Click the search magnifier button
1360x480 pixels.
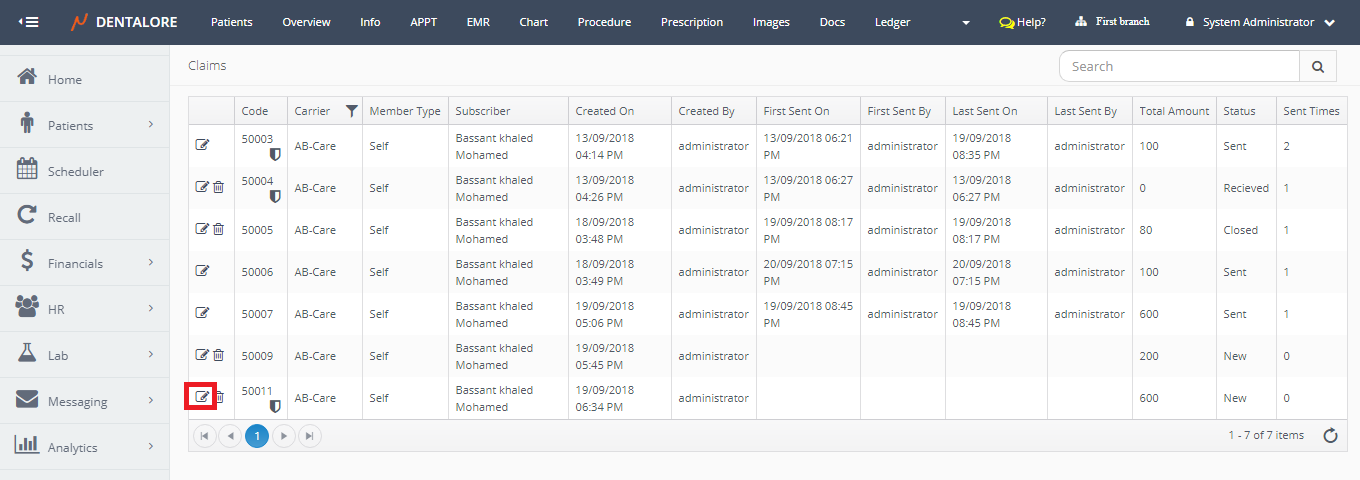click(x=1317, y=67)
